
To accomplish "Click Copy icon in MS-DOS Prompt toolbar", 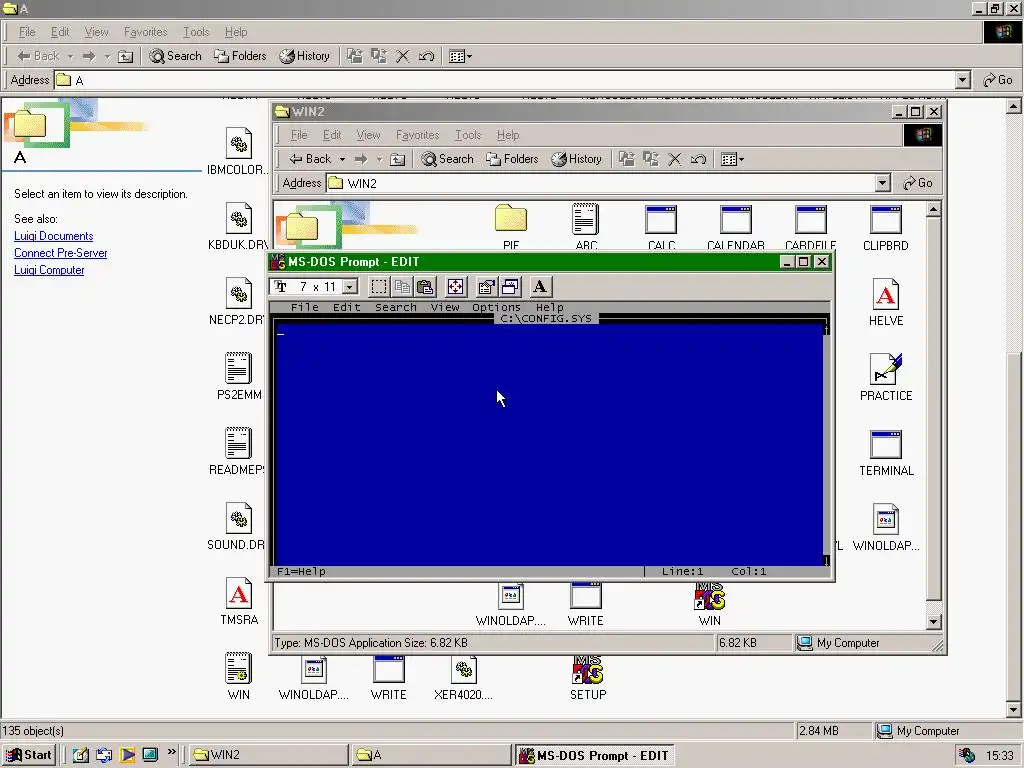I will (402, 287).
